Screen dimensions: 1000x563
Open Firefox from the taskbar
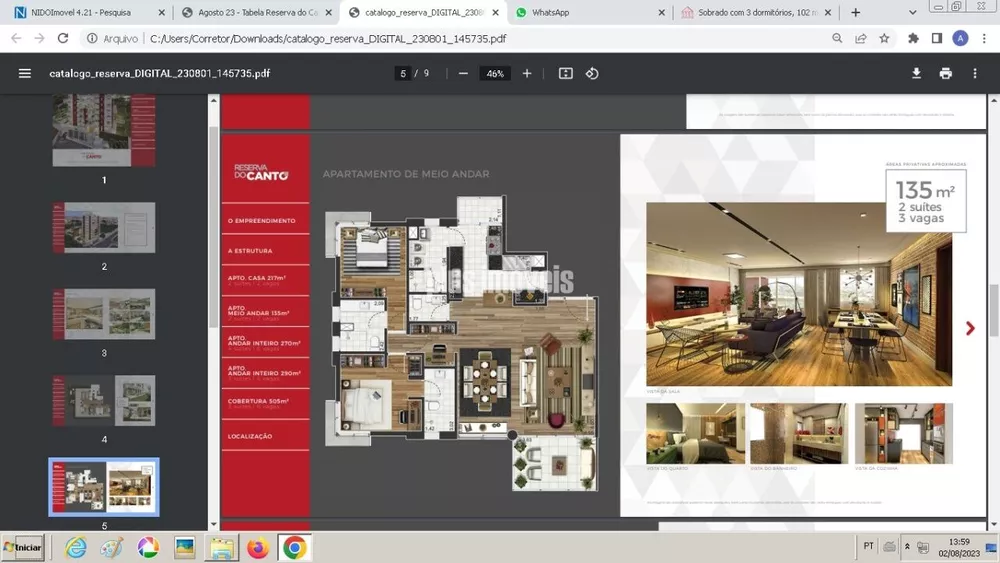258,548
